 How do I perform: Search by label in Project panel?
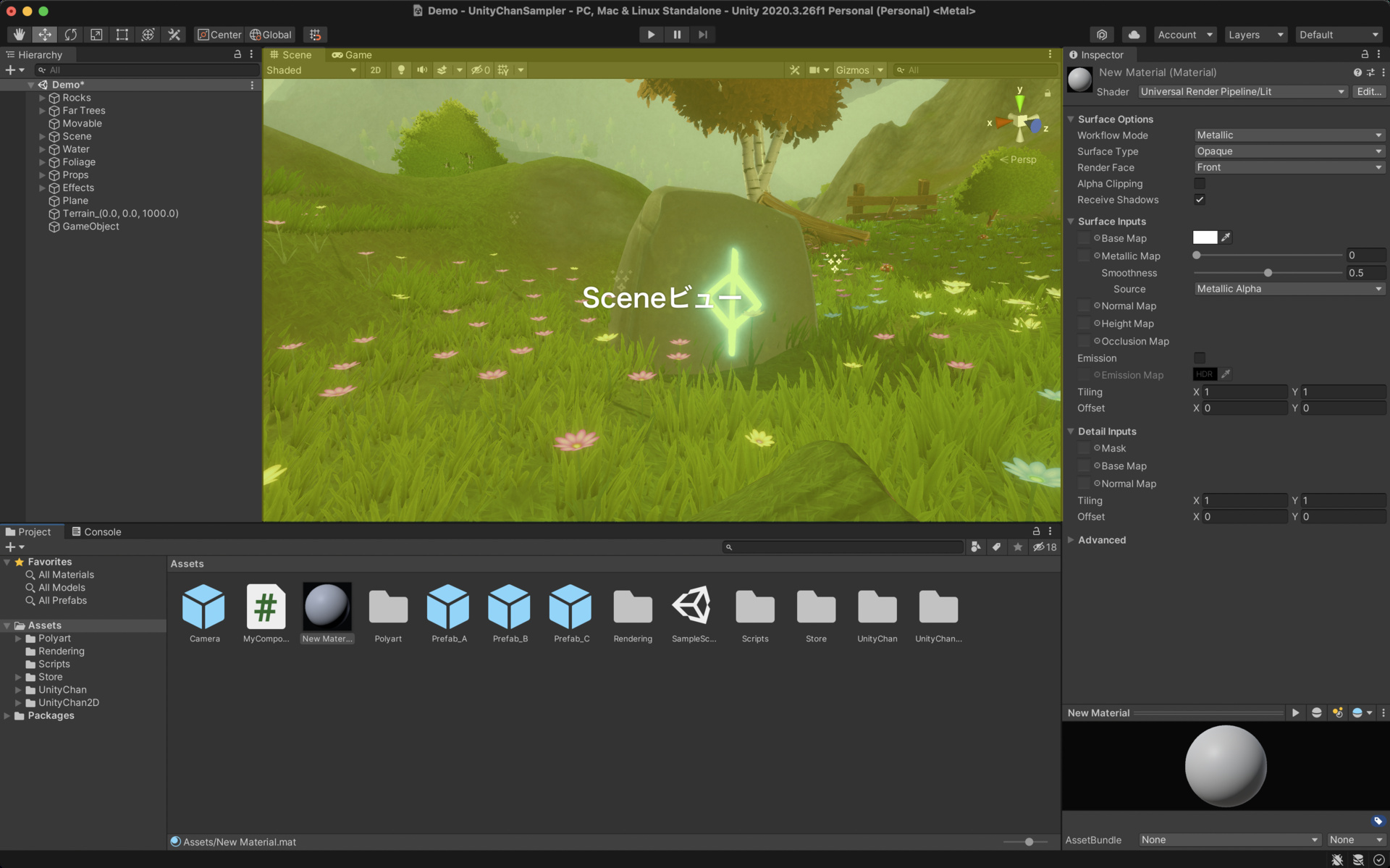click(997, 547)
